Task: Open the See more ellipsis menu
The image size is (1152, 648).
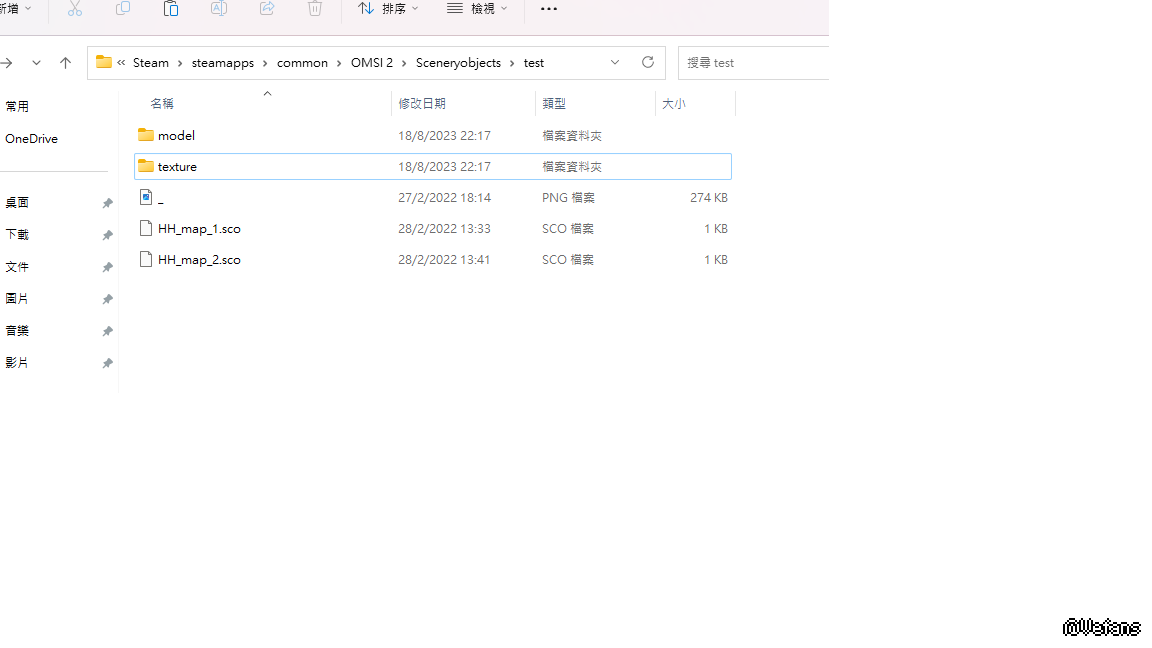Action: [549, 9]
